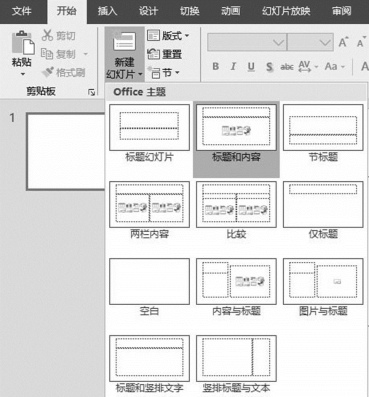Click the strikethrough abc icon
369x397 pixels.
click(x=287, y=67)
